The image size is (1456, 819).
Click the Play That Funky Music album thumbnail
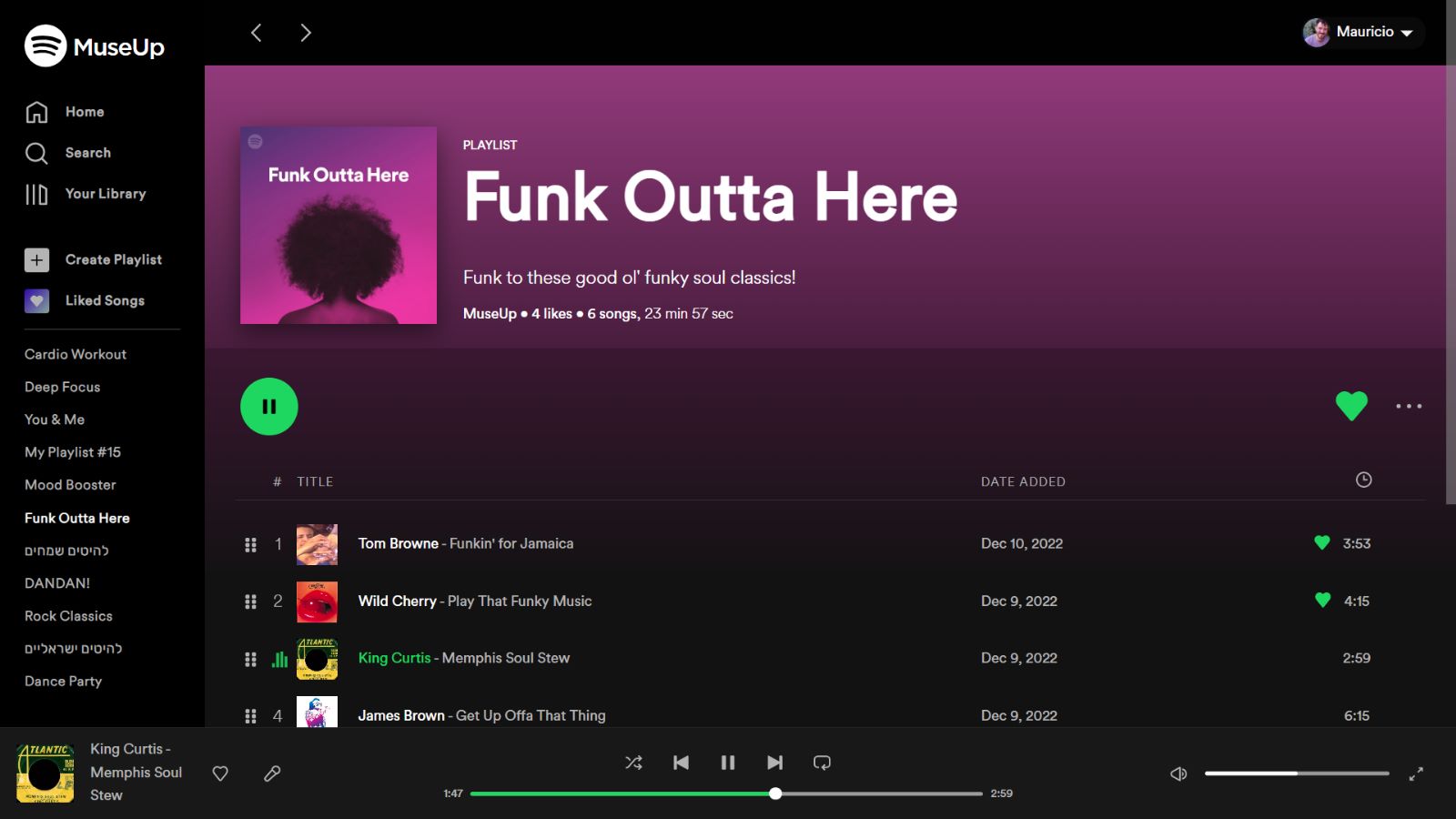(317, 602)
